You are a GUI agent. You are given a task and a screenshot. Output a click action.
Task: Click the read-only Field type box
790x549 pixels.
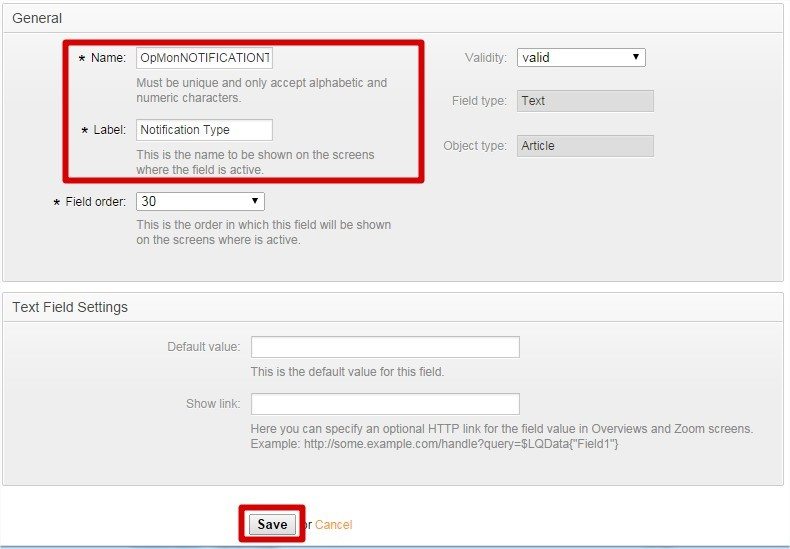click(585, 101)
